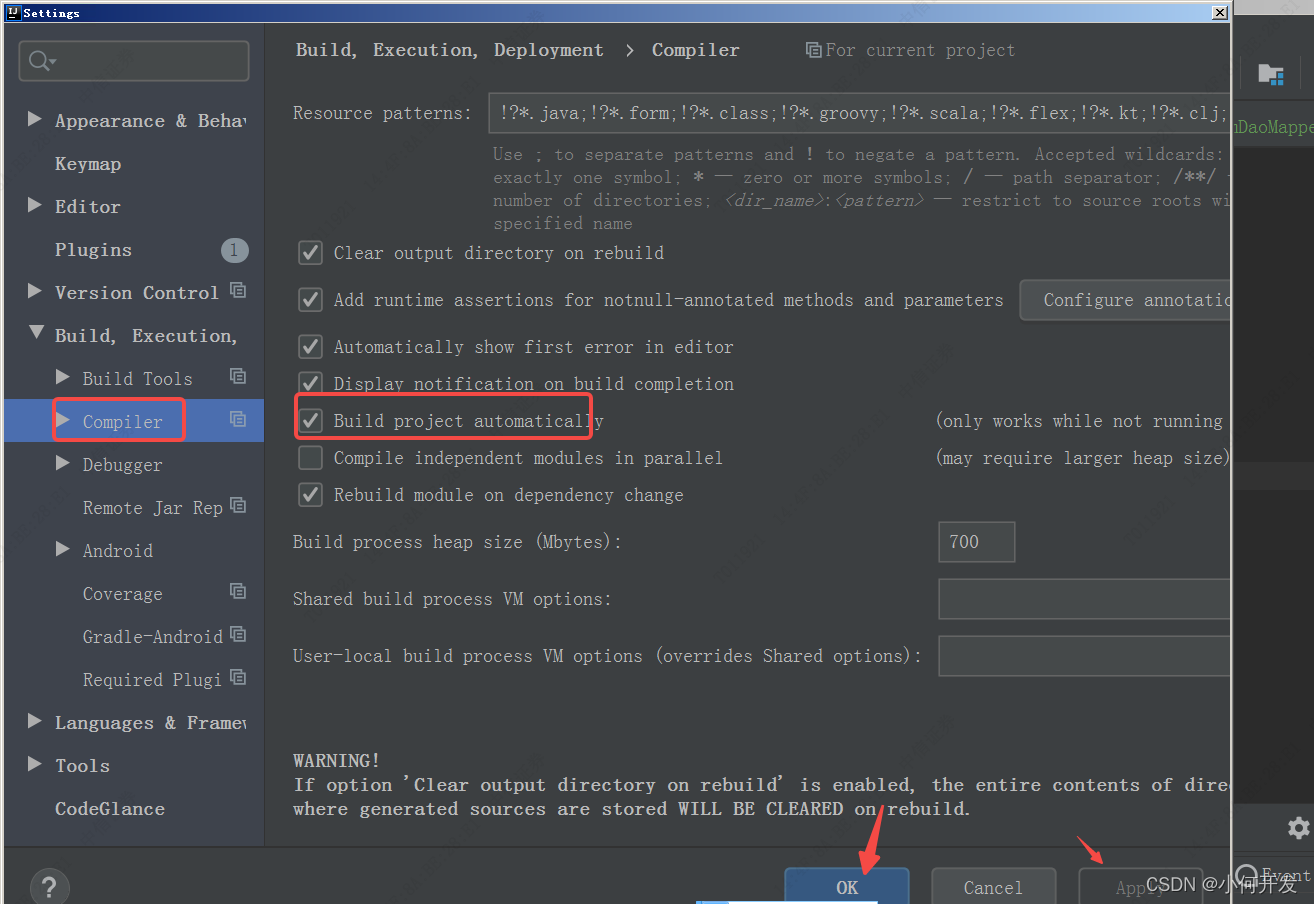Image resolution: width=1314 pixels, height=904 pixels.
Task: Click project-level icon beside Build Tools
Action: pos(238,377)
